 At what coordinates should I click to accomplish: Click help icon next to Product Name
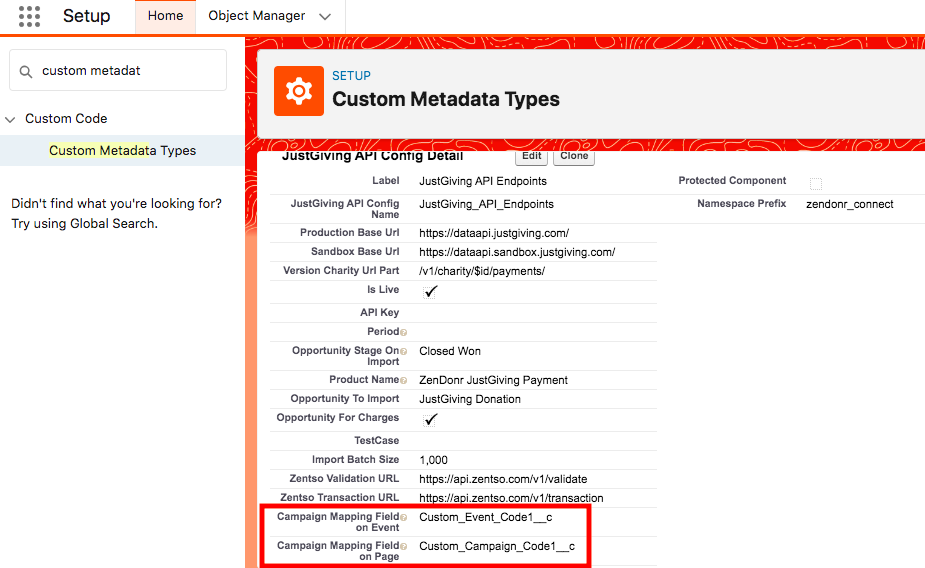pos(403,381)
